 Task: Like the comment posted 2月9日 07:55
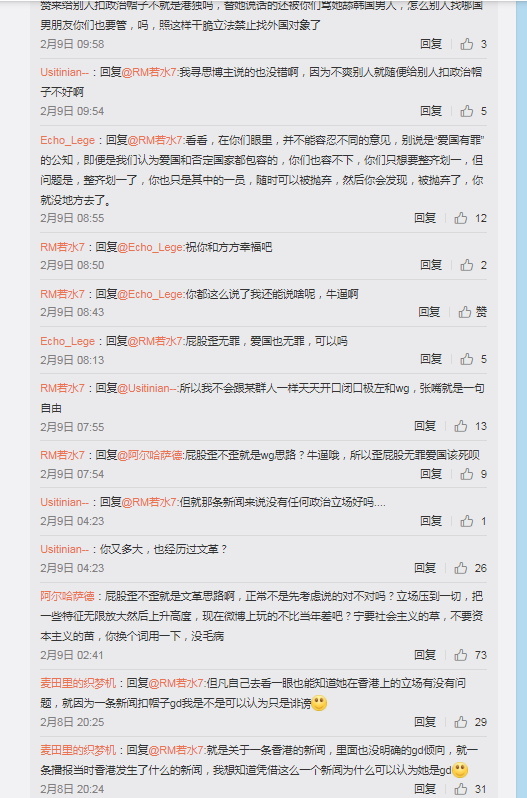pos(461,426)
